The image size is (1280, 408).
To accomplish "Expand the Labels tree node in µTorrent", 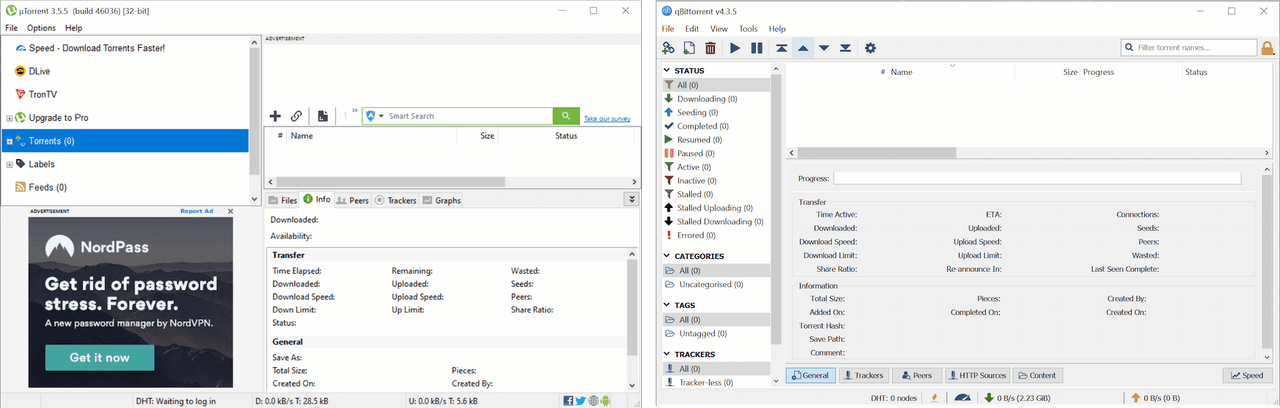I will pos(9,164).
